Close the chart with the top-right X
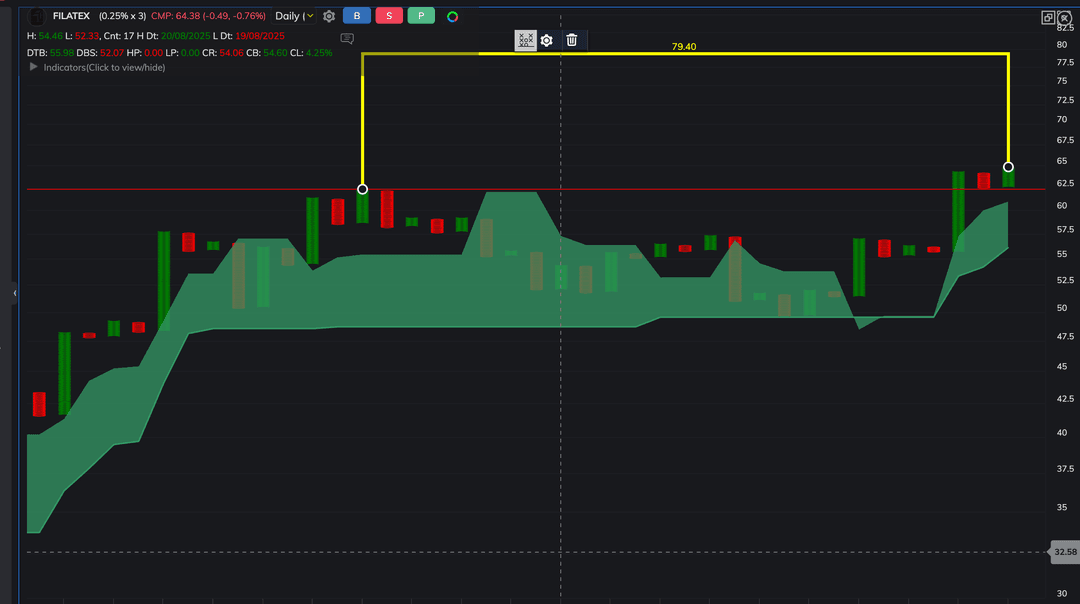This screenshot has width=1080, height=604. [x=1065, y=17]
